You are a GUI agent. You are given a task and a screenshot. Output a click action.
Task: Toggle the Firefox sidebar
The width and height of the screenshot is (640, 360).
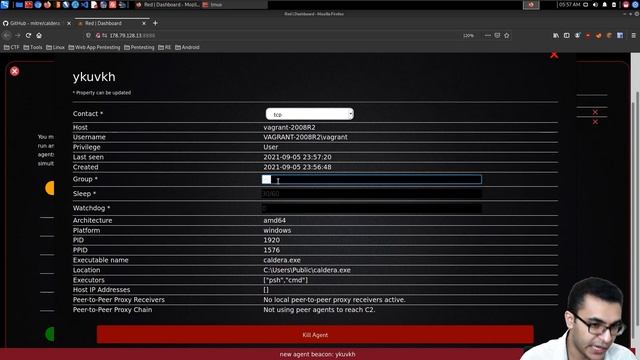click(x=567, y=36)
